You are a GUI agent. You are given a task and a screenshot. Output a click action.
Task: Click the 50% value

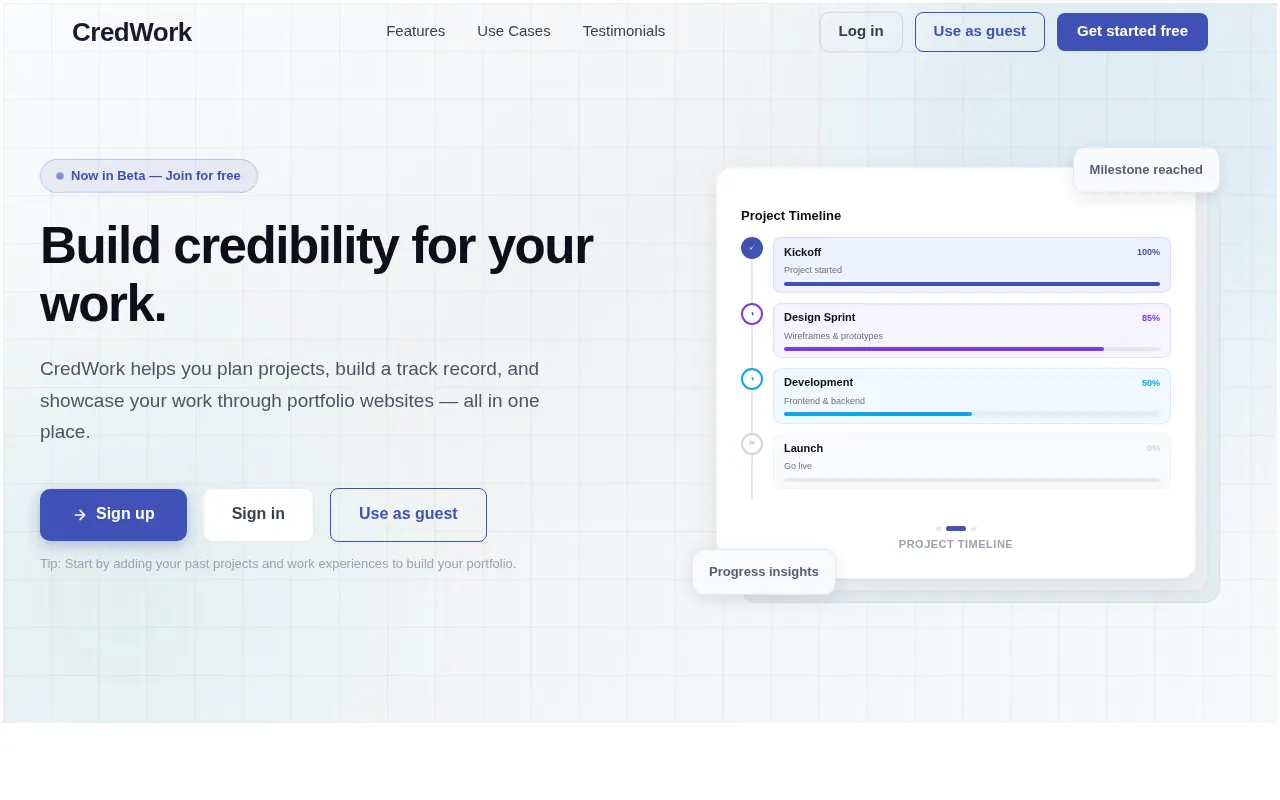point(1151,383)
